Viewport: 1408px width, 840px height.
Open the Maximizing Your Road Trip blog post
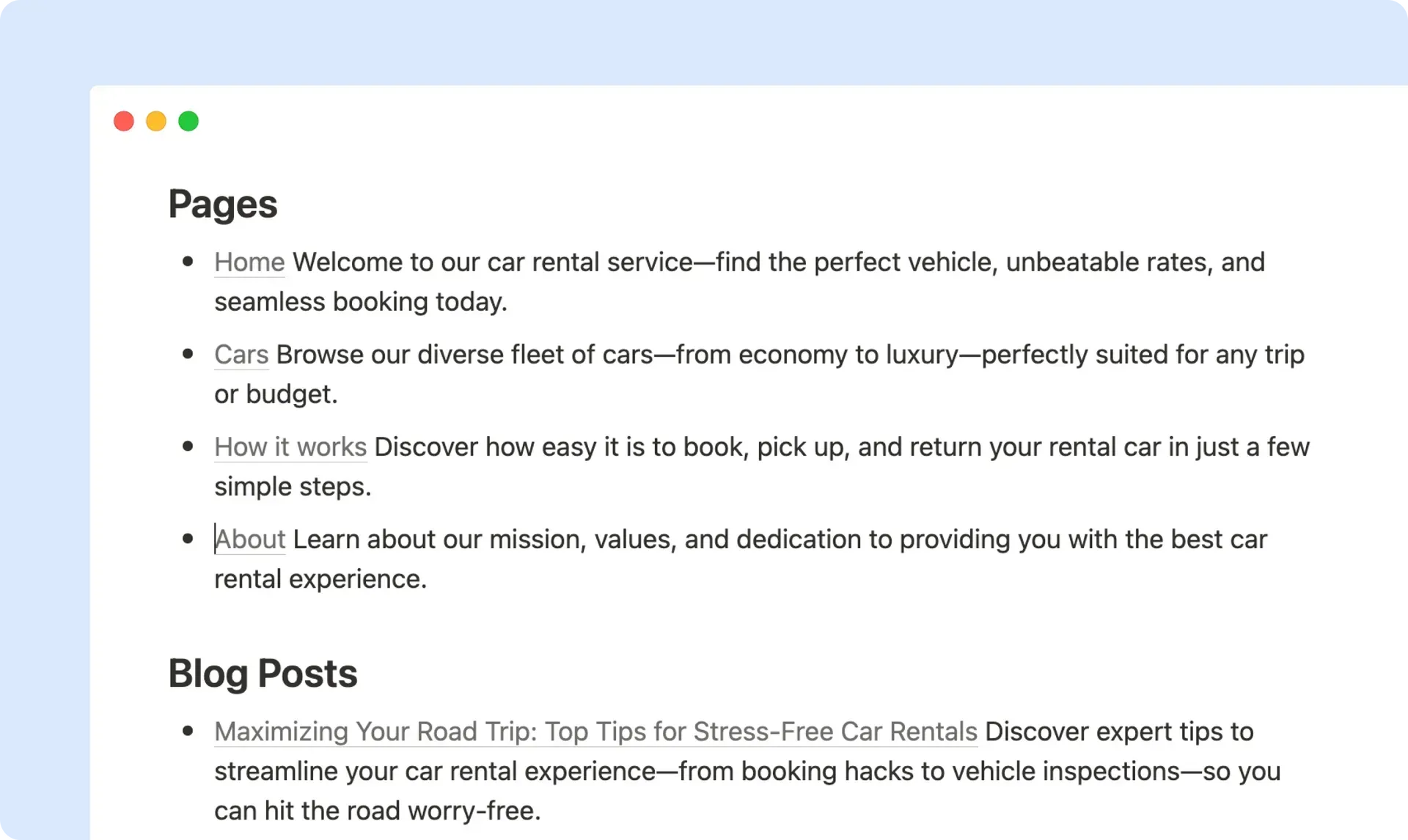tap(595, 732)
